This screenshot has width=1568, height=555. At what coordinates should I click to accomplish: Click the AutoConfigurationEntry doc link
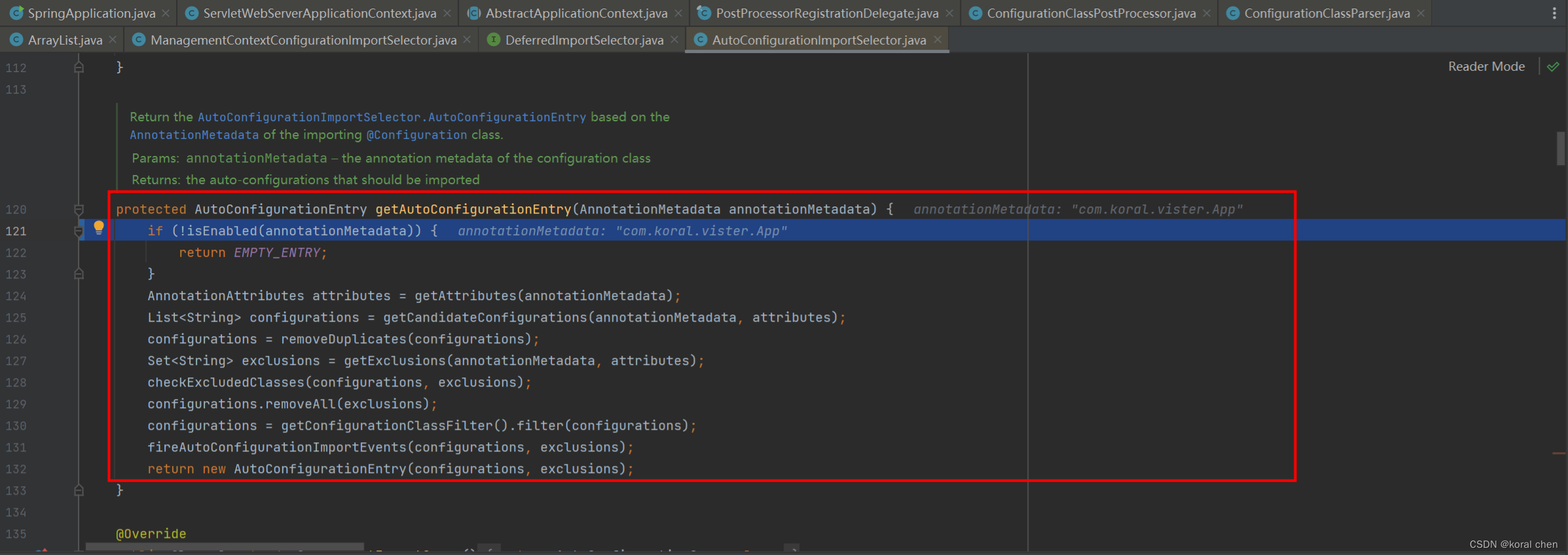point(392,117)
